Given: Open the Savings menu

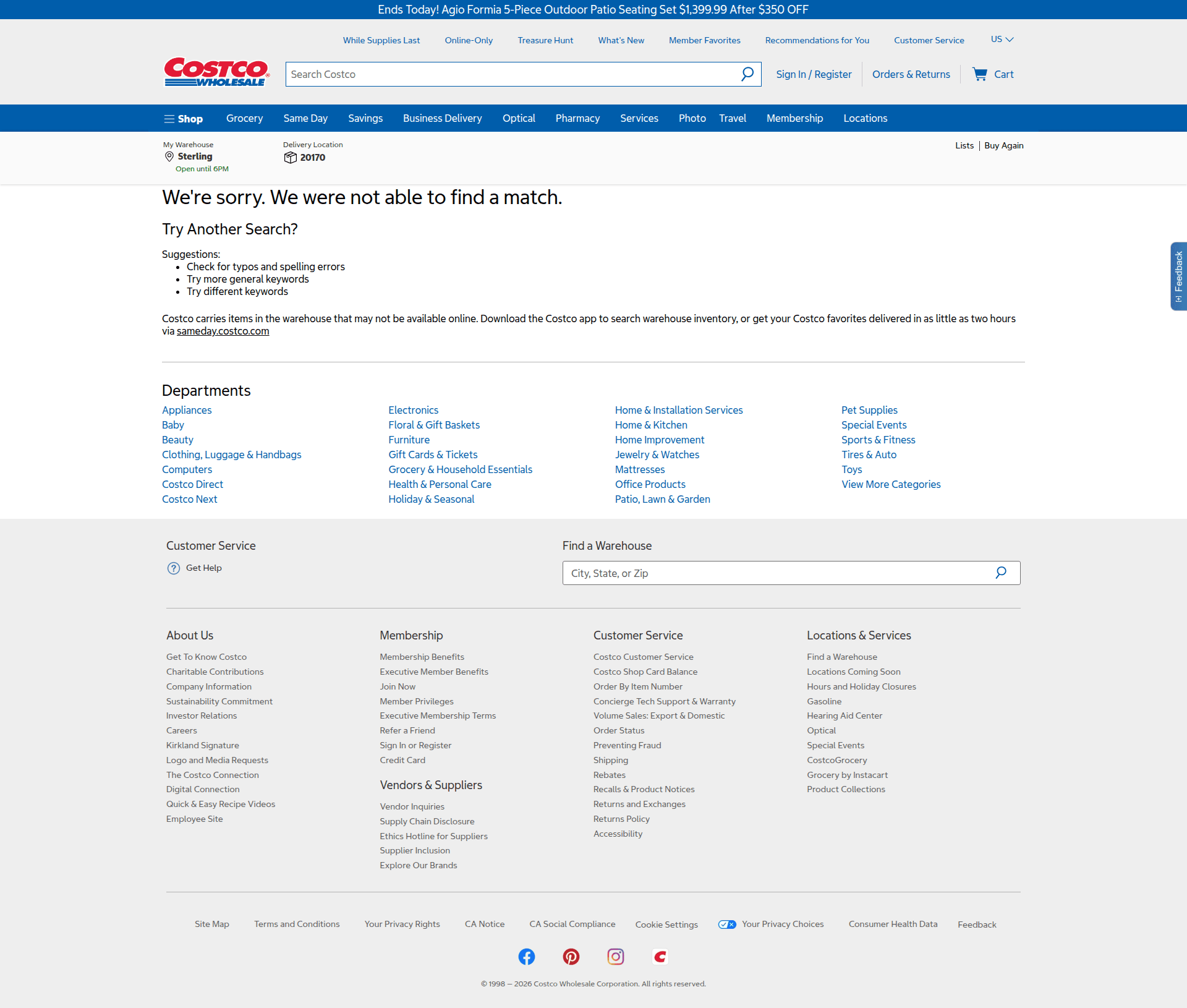Looking at the screenshot, I should point(365,118).
